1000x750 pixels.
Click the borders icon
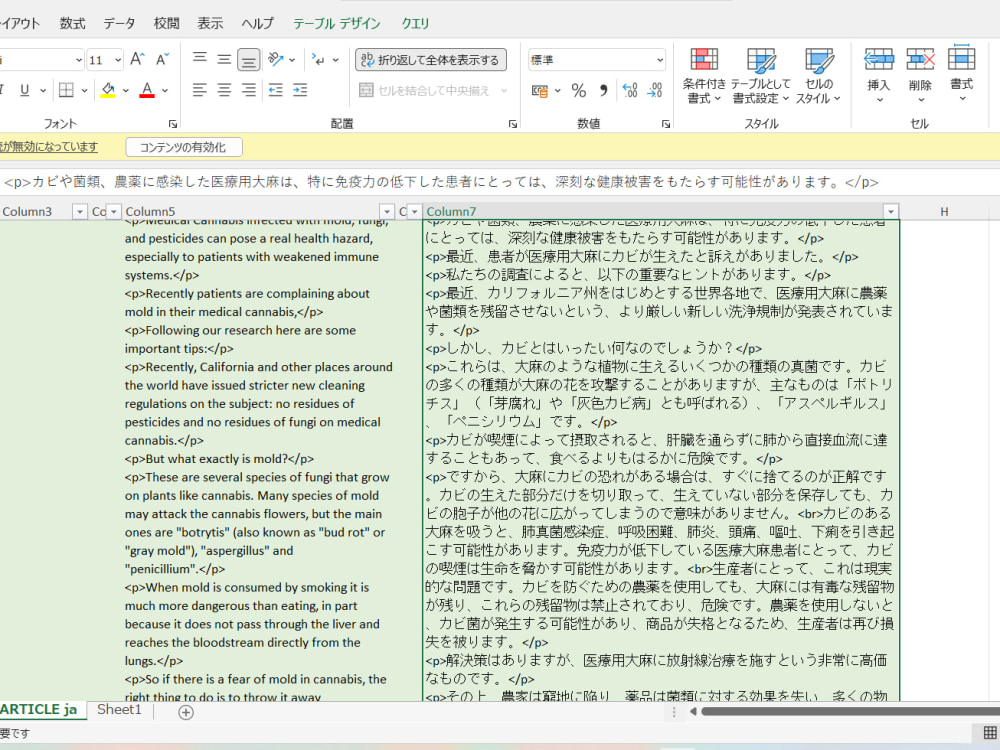66,90
